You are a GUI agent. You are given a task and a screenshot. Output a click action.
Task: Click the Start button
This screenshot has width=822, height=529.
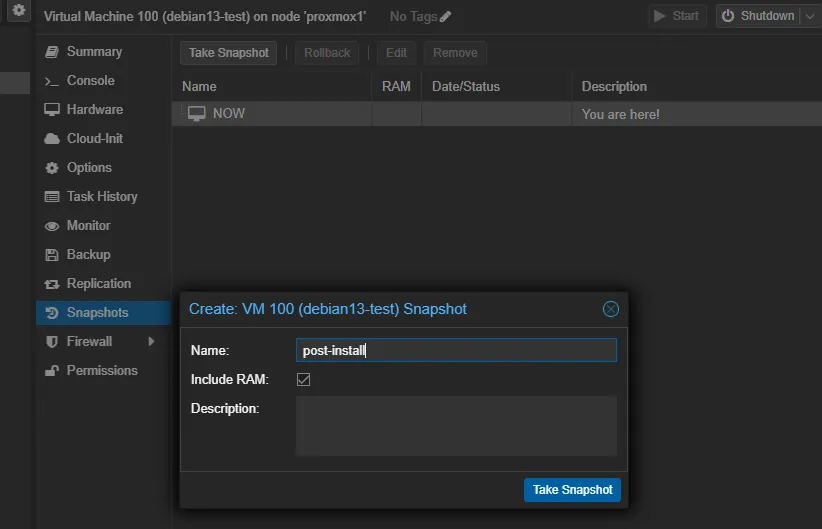(x=677, y=16)
